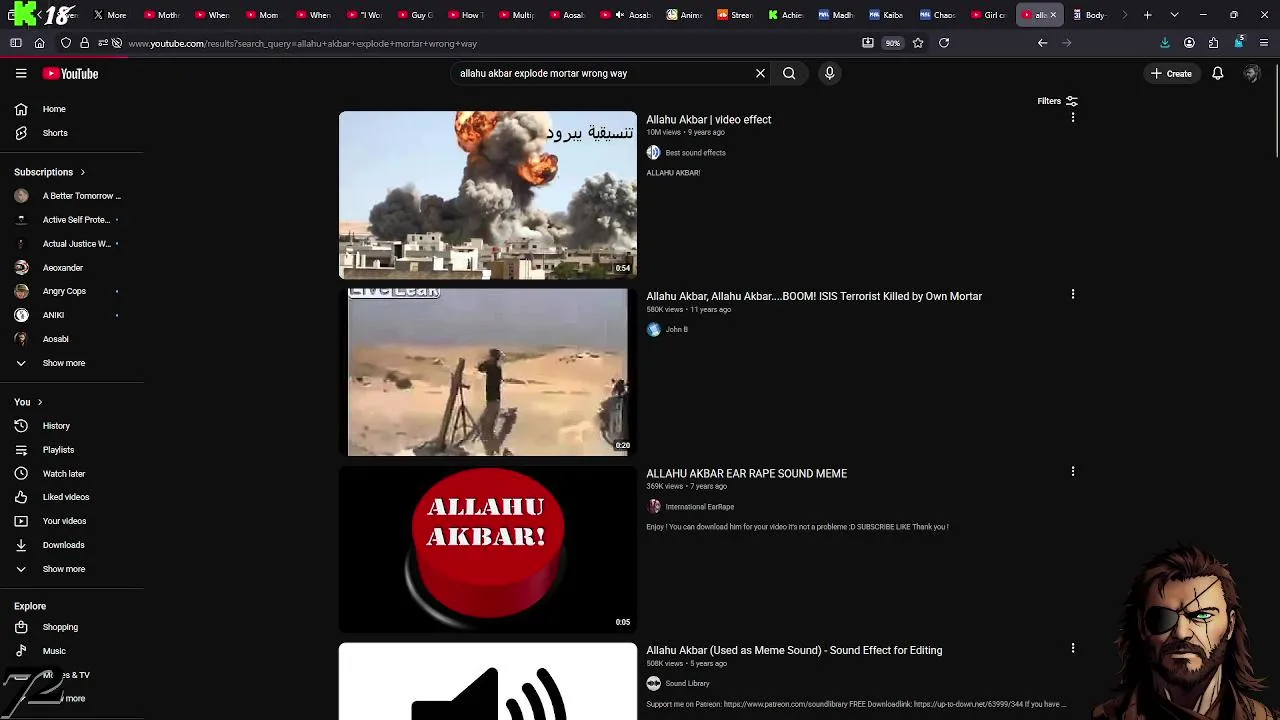Viewport: 1280px width, 720px height.
Task: Play the Allahu Akbar video effect thumbnail
Action: 487,195
